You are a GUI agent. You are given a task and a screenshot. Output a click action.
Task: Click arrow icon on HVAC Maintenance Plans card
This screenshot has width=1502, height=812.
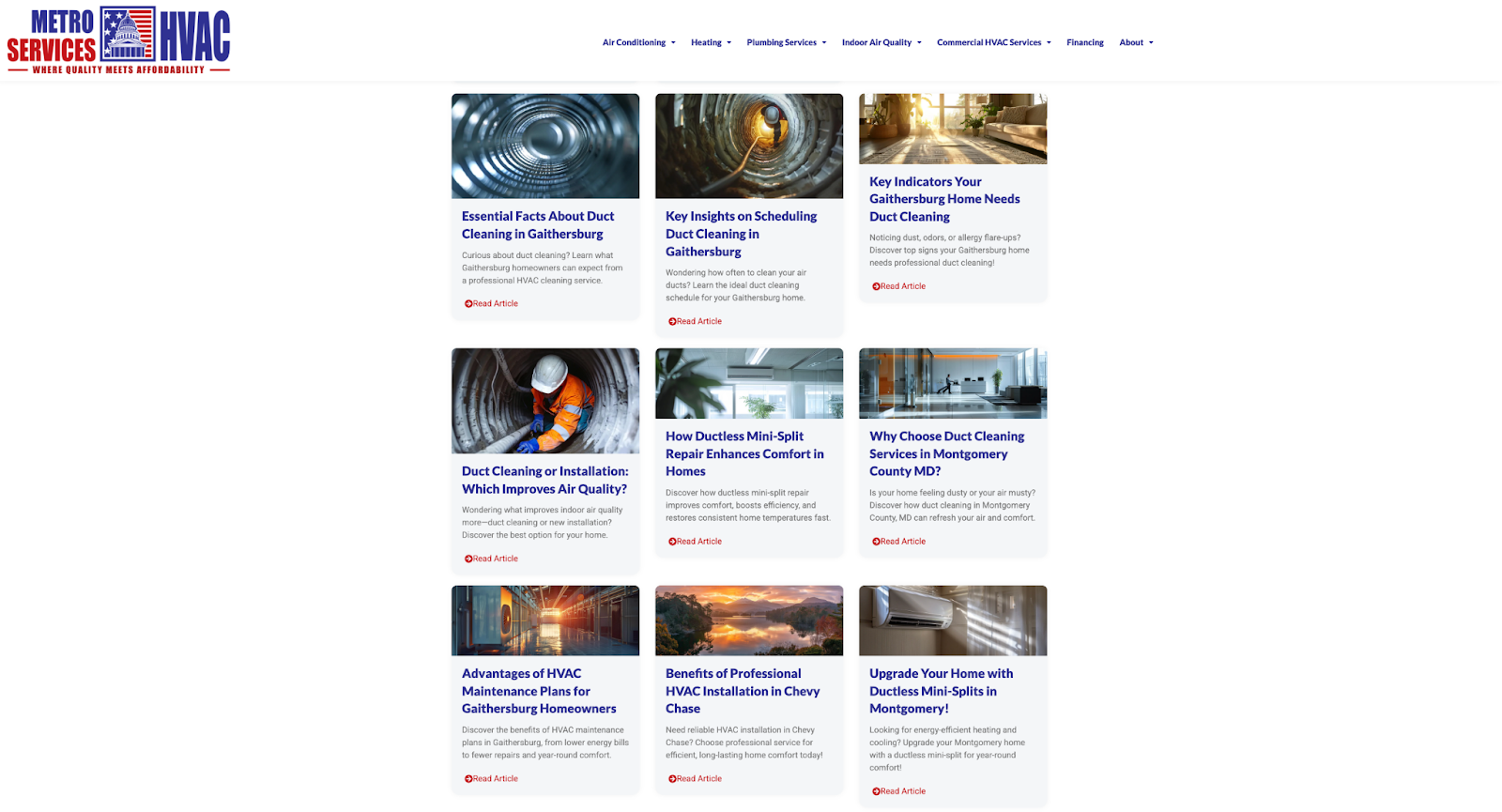(x=468, y=779)
